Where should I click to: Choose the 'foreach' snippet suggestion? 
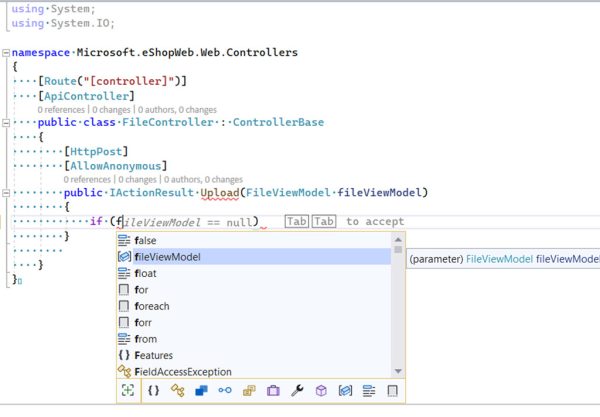[x=254, y=306]
